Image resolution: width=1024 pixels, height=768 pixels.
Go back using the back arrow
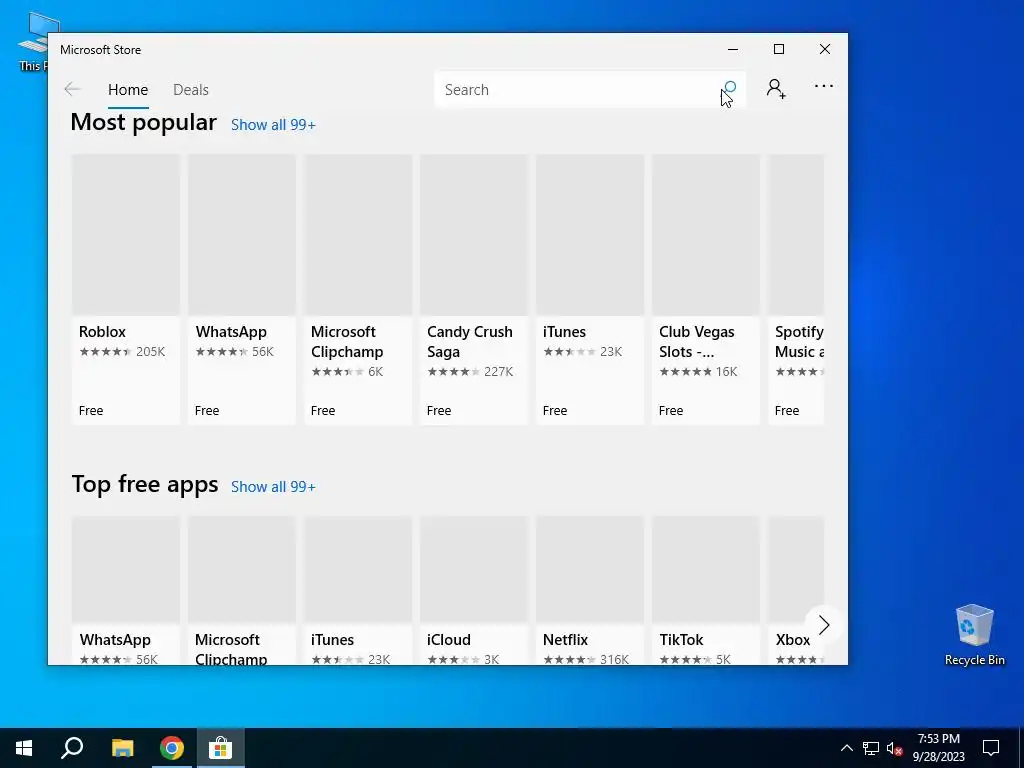(72, 89)
